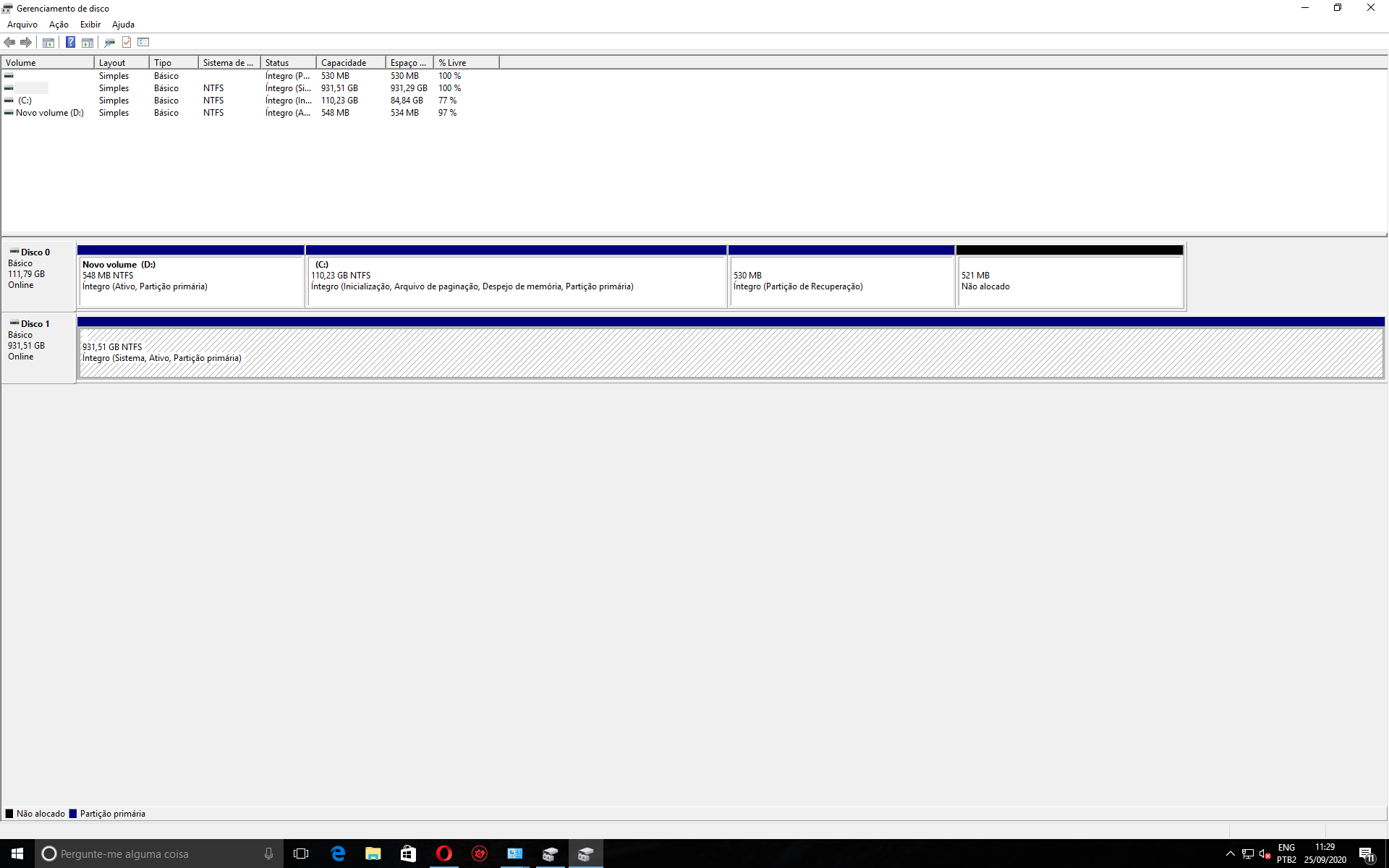Click the 97 % free cell
The height and width of the screenshot is (868, 1389).
[x=447, y=113]
